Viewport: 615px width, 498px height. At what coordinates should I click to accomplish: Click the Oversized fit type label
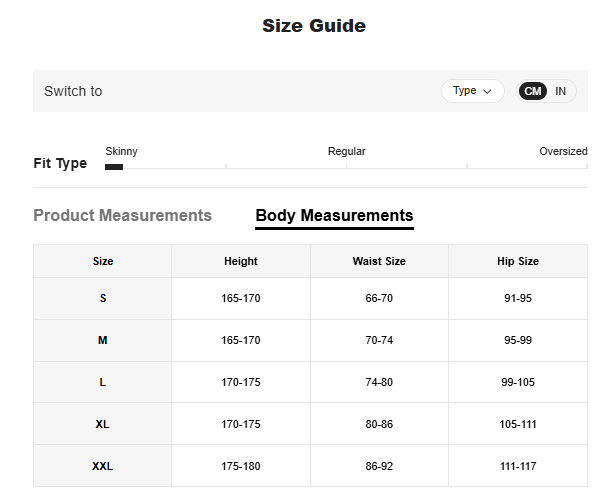563,151
